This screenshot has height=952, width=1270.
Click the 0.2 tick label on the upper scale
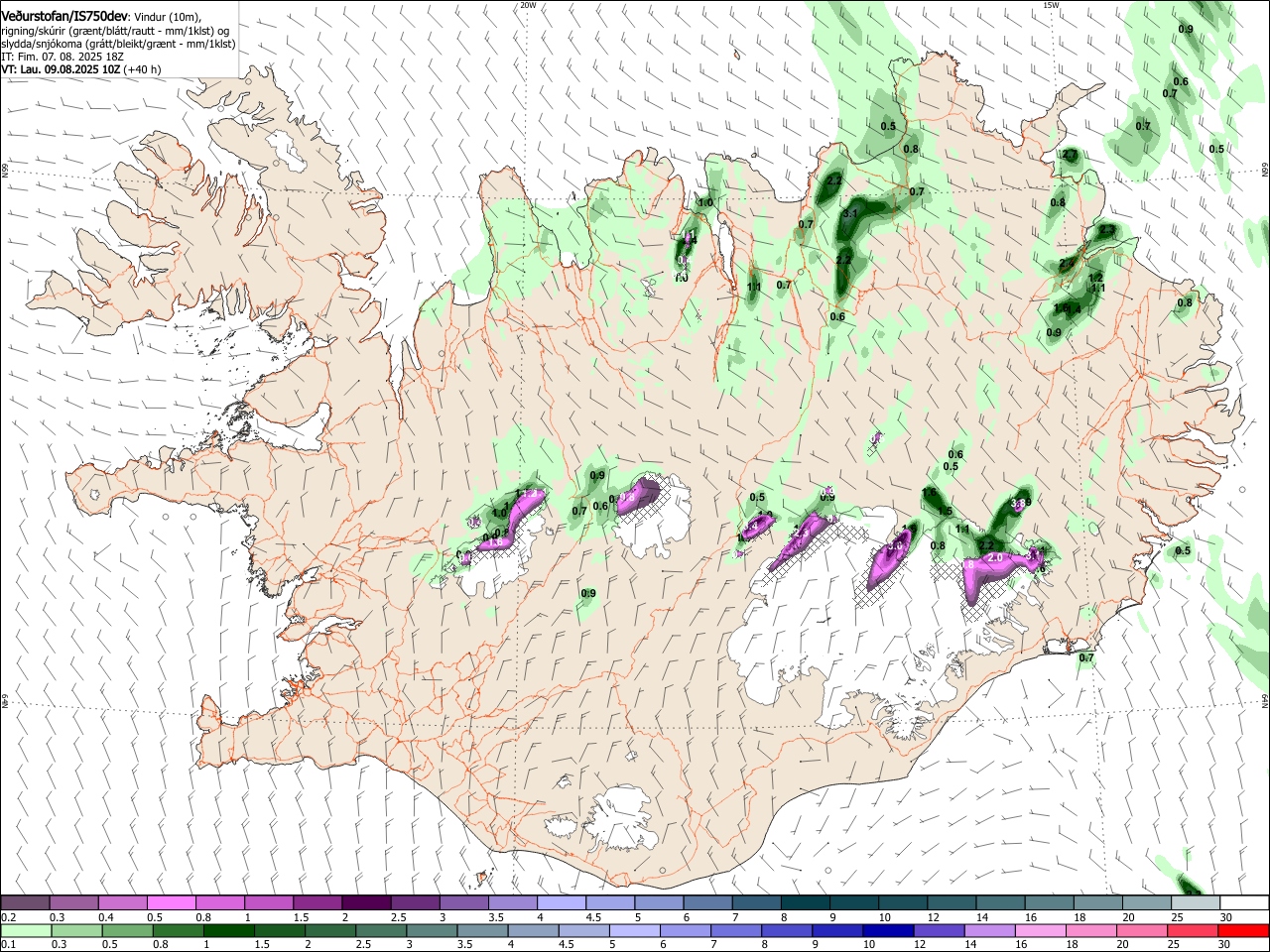[9, 917]
